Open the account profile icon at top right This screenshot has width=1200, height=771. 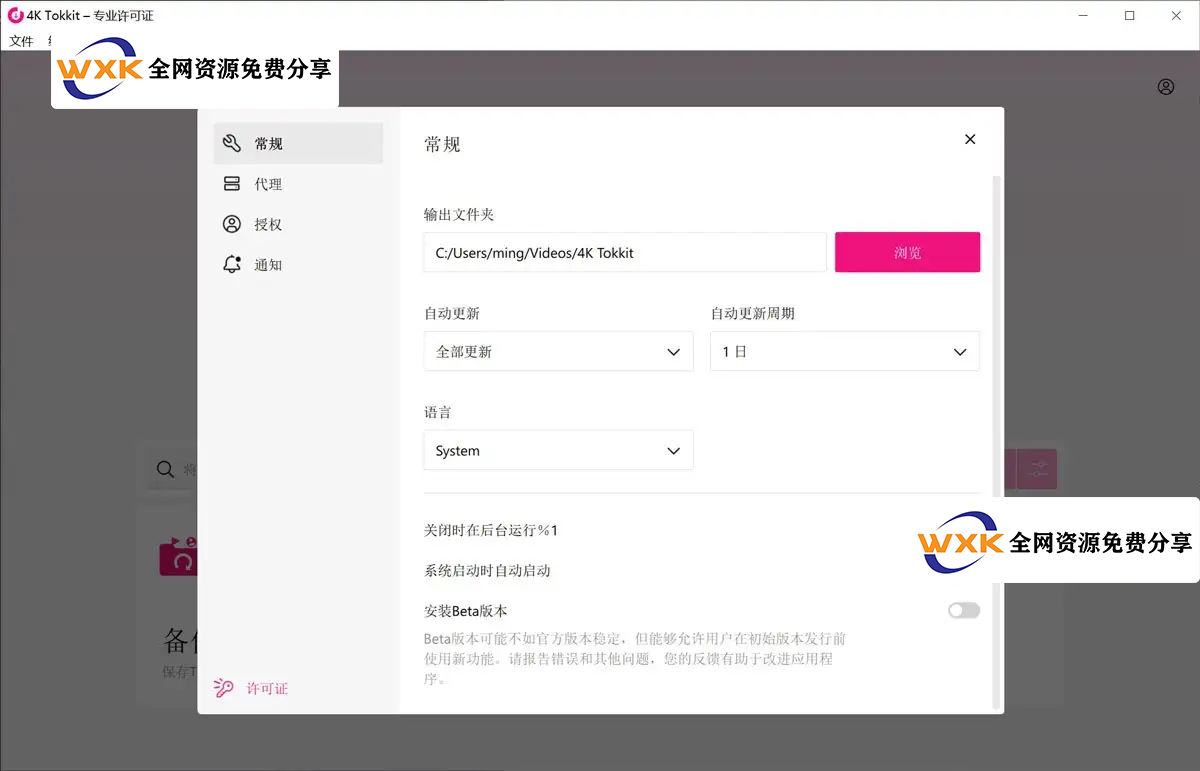1166,87
